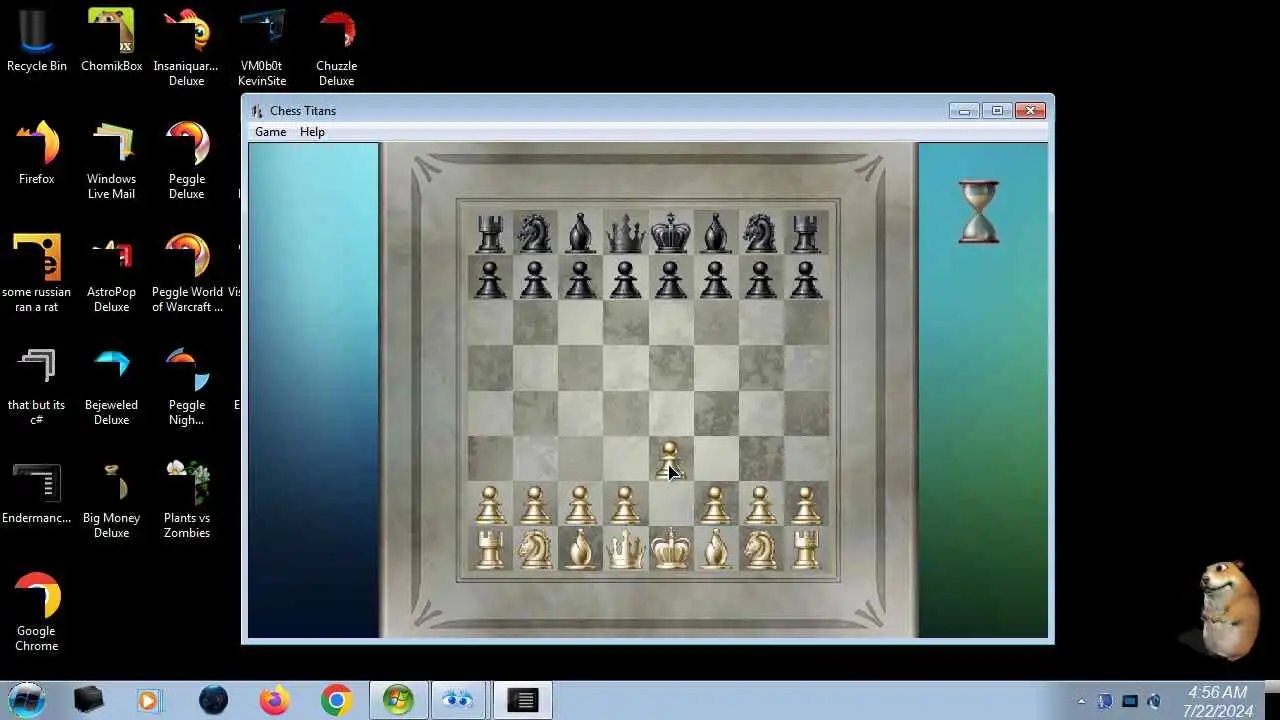Select the white bishop on f1
Viewport: 1280px width, 720px height.
tap(716, 549)
